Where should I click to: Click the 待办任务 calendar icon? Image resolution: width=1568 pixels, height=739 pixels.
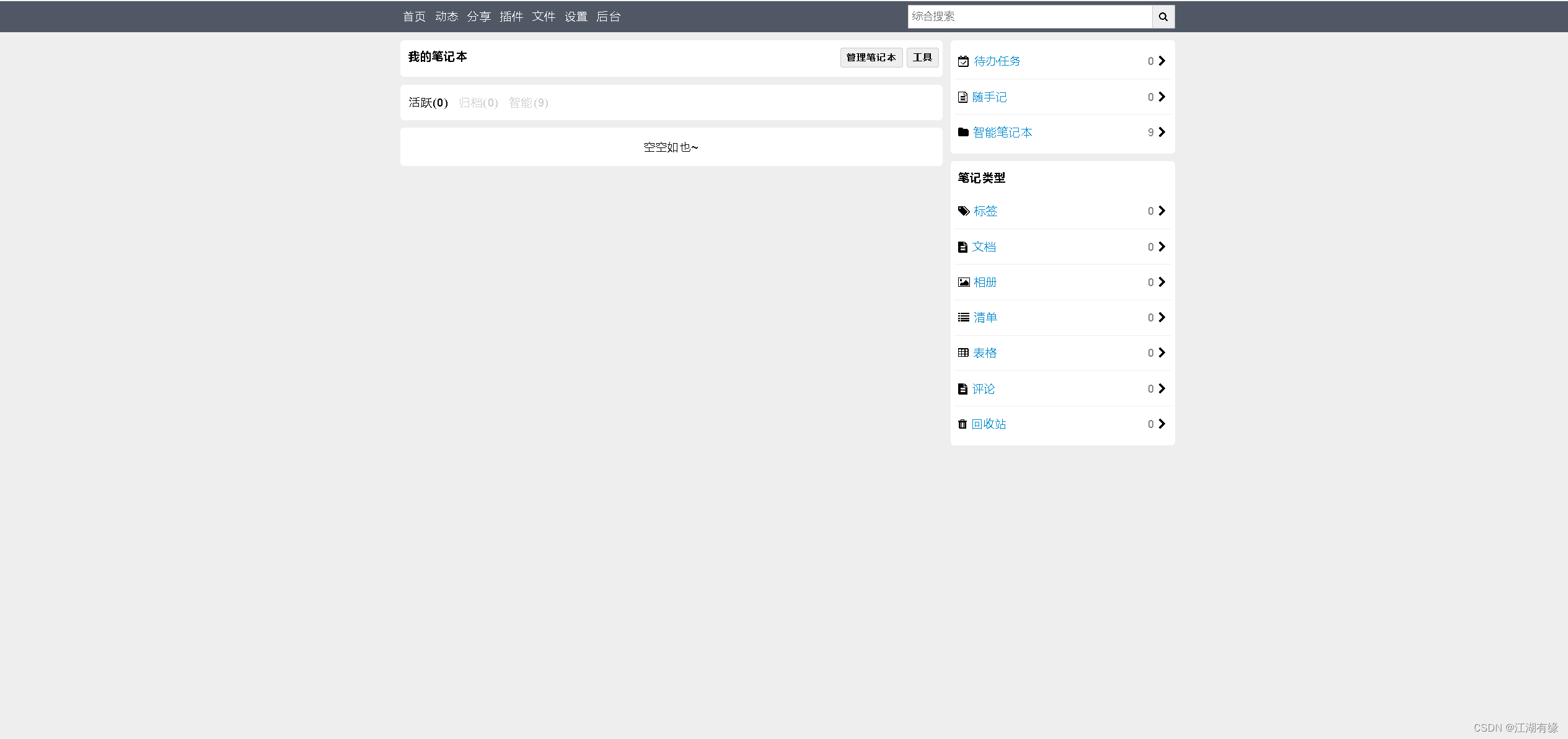tap(963, 61)
